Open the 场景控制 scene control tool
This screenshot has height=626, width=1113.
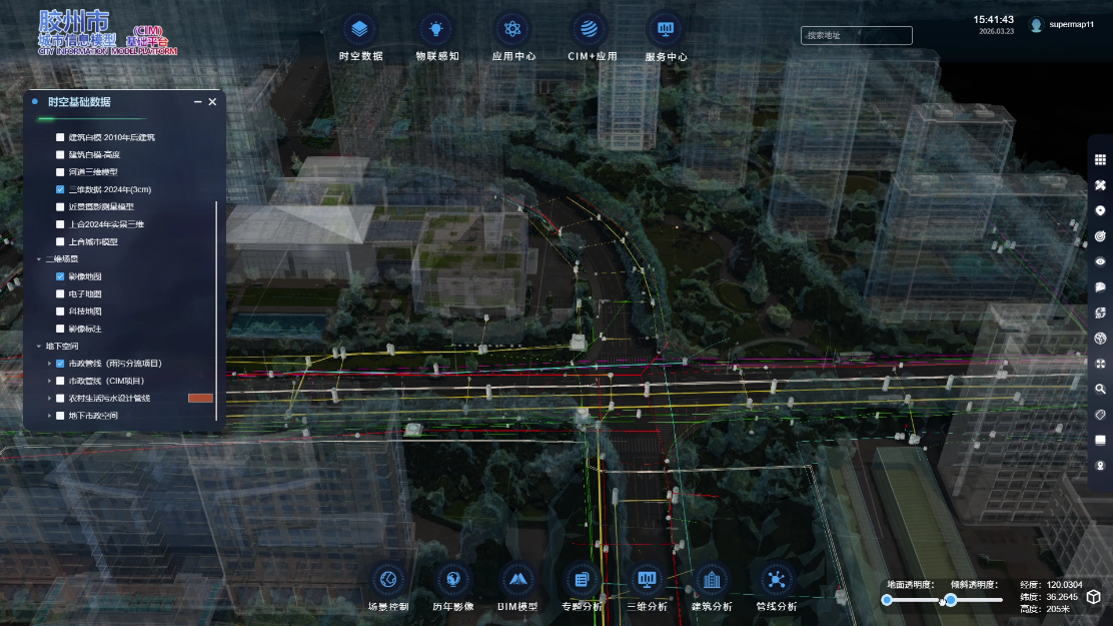(388, 580)
